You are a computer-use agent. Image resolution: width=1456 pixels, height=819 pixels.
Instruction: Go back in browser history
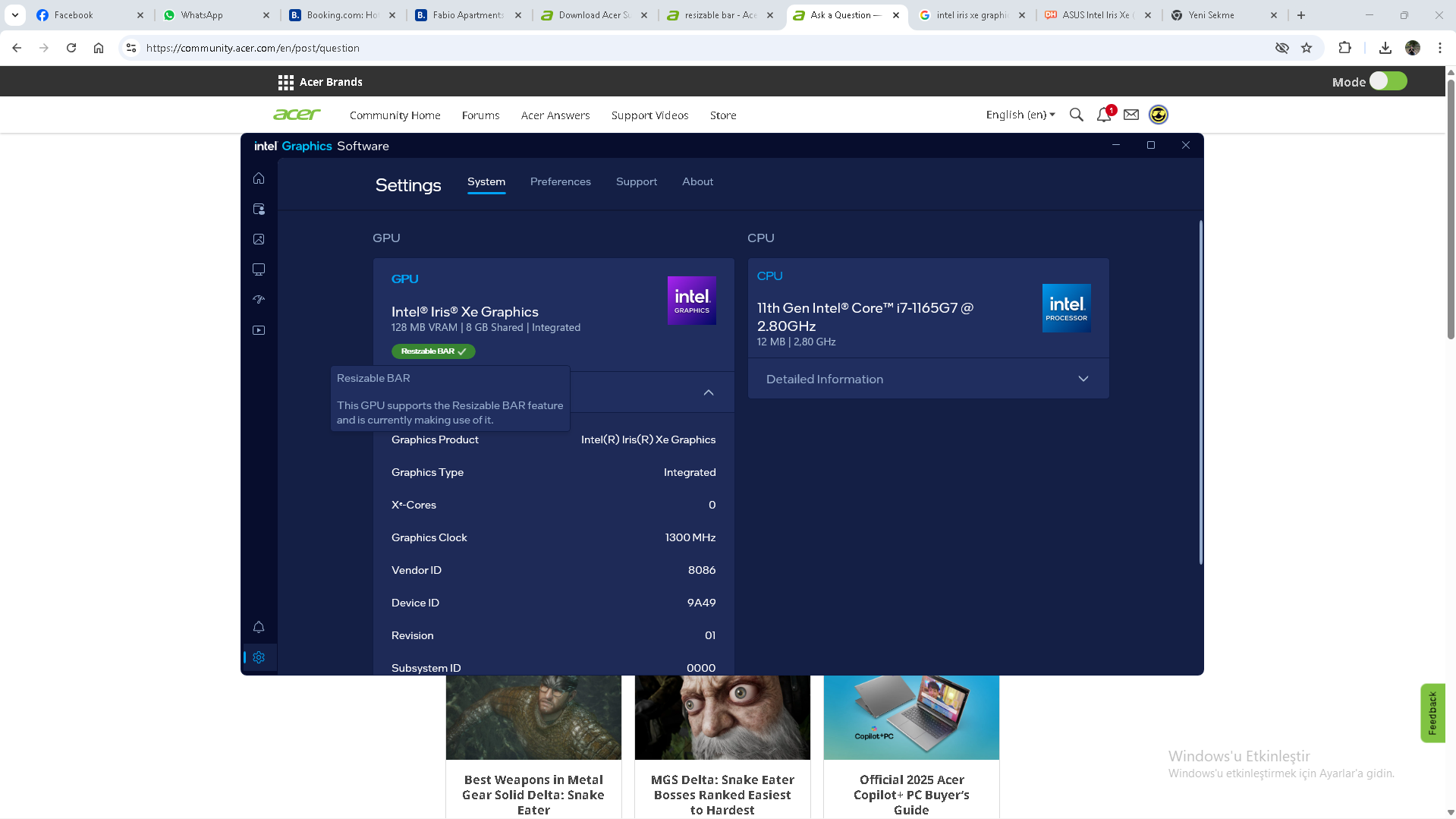(x=17, y=48)
